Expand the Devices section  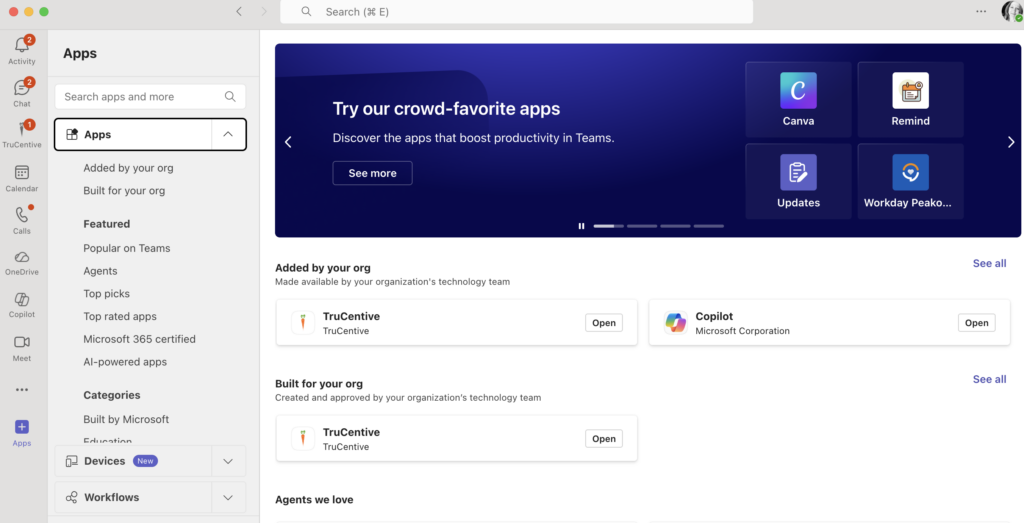pos(228,461)
